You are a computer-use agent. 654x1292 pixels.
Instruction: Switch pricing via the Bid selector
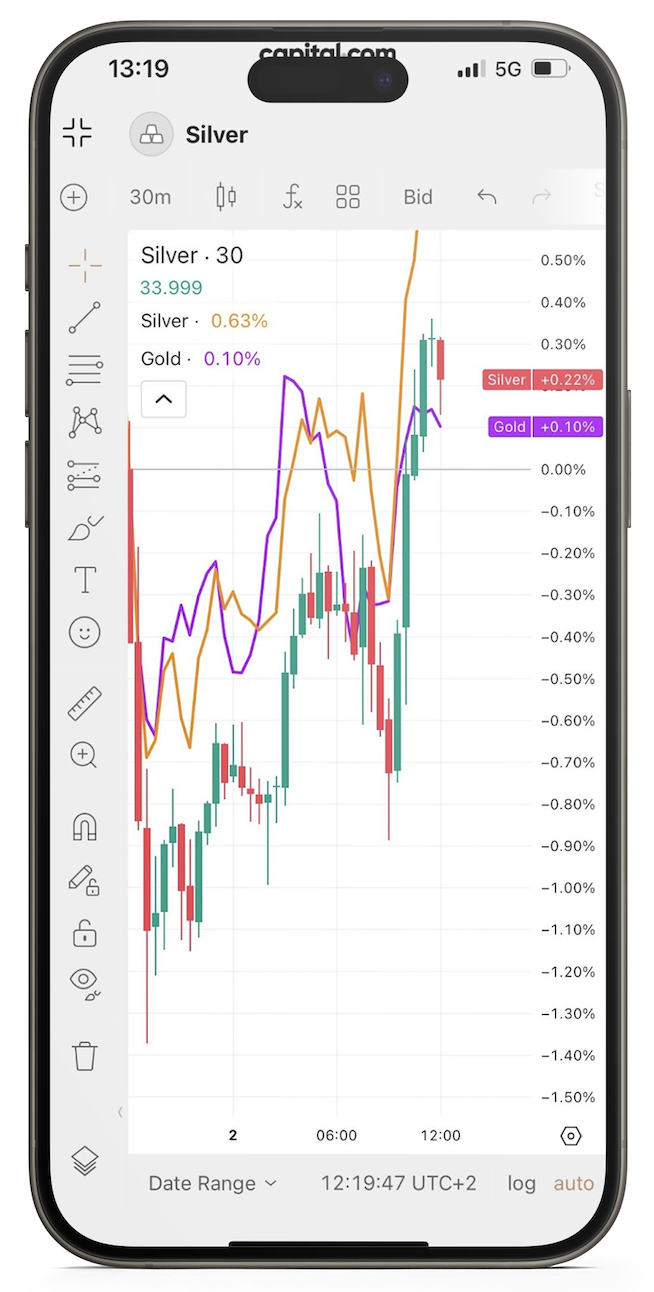pos(417,197)
